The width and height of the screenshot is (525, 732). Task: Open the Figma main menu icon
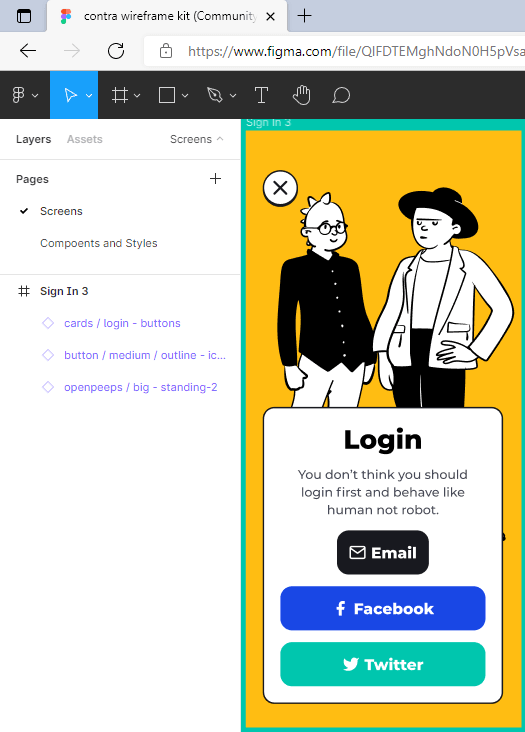18,95
